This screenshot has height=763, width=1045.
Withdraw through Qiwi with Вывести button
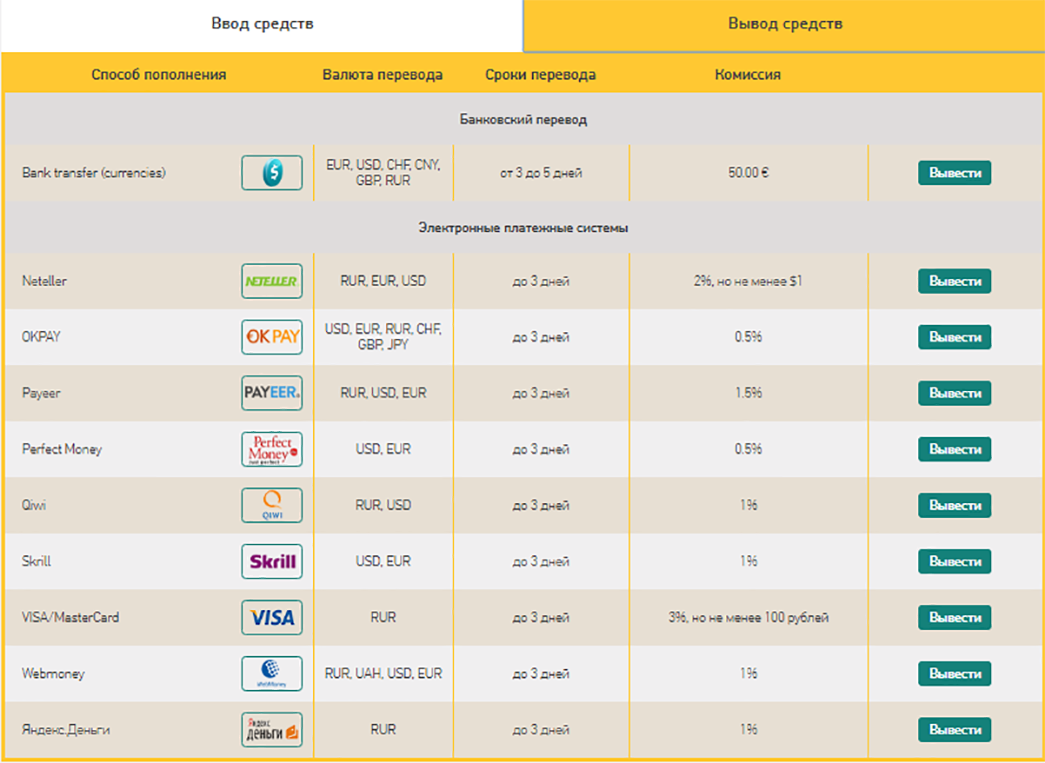tap(954, 505)
